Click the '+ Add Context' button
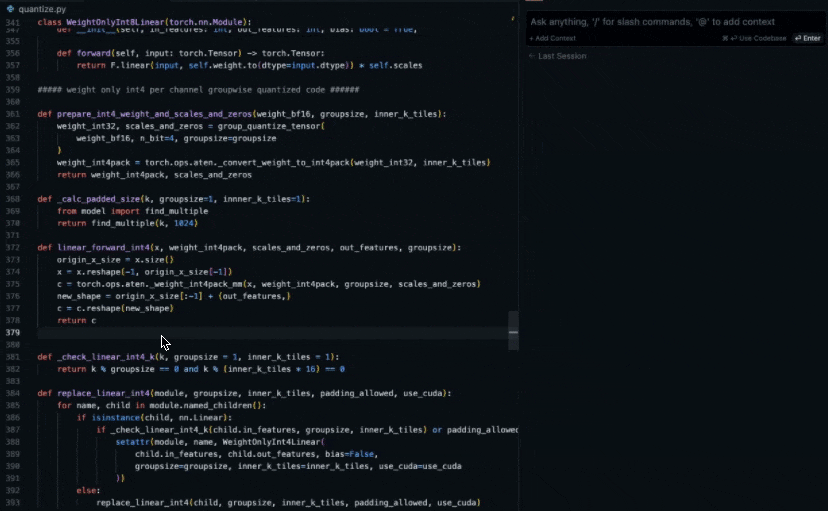Screen dimensions: 828x511 pos(552,38)
